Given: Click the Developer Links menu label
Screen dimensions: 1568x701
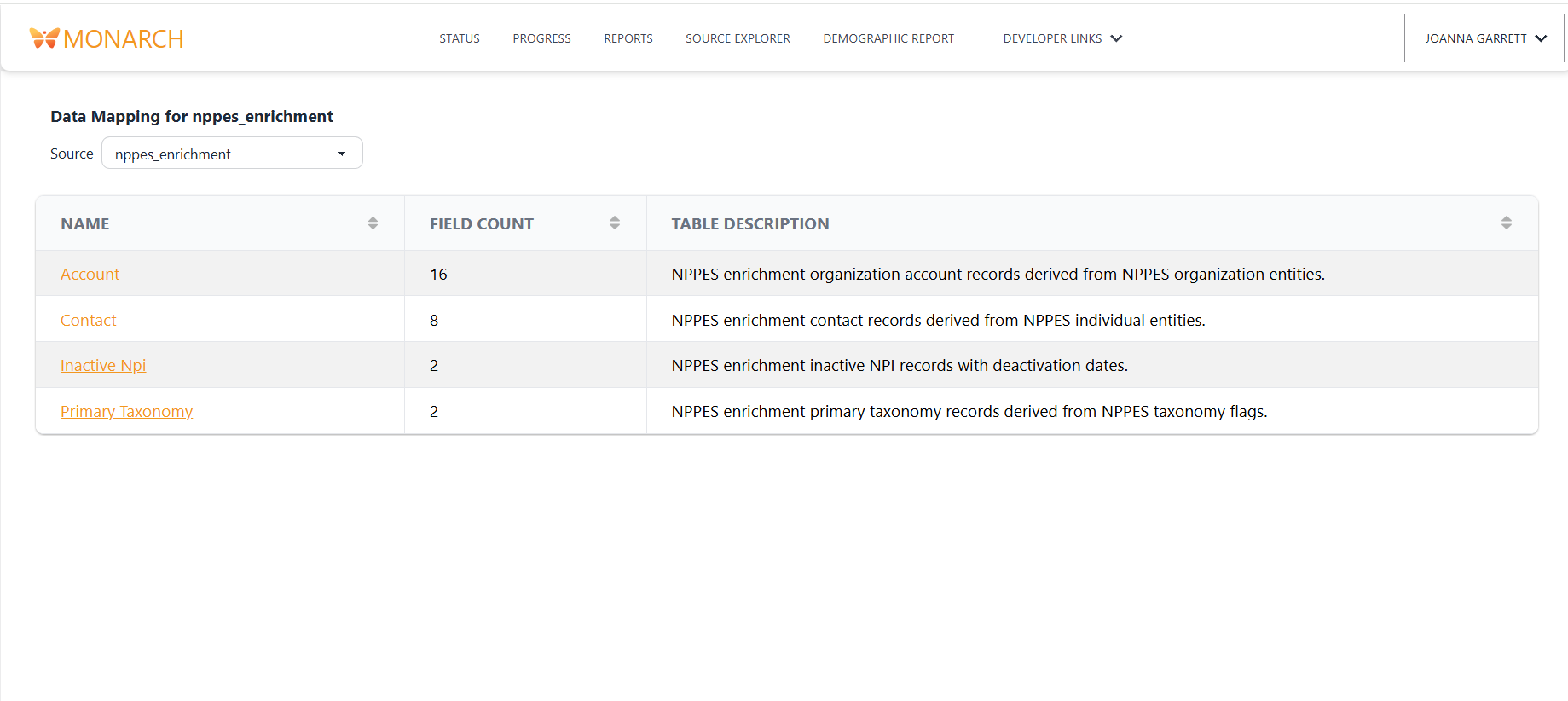Looking at the screenshot, I should click(1052, 38).
